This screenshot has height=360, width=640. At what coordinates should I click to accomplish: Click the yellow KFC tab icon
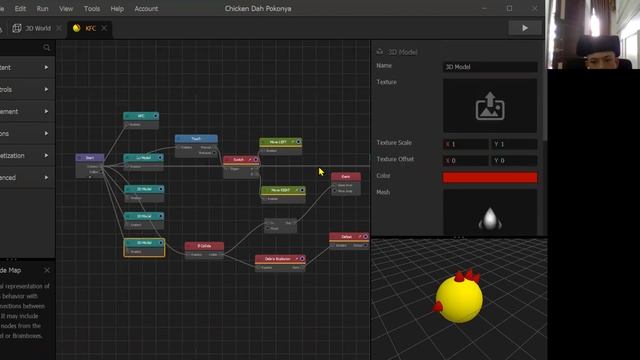tap(76, 28)
